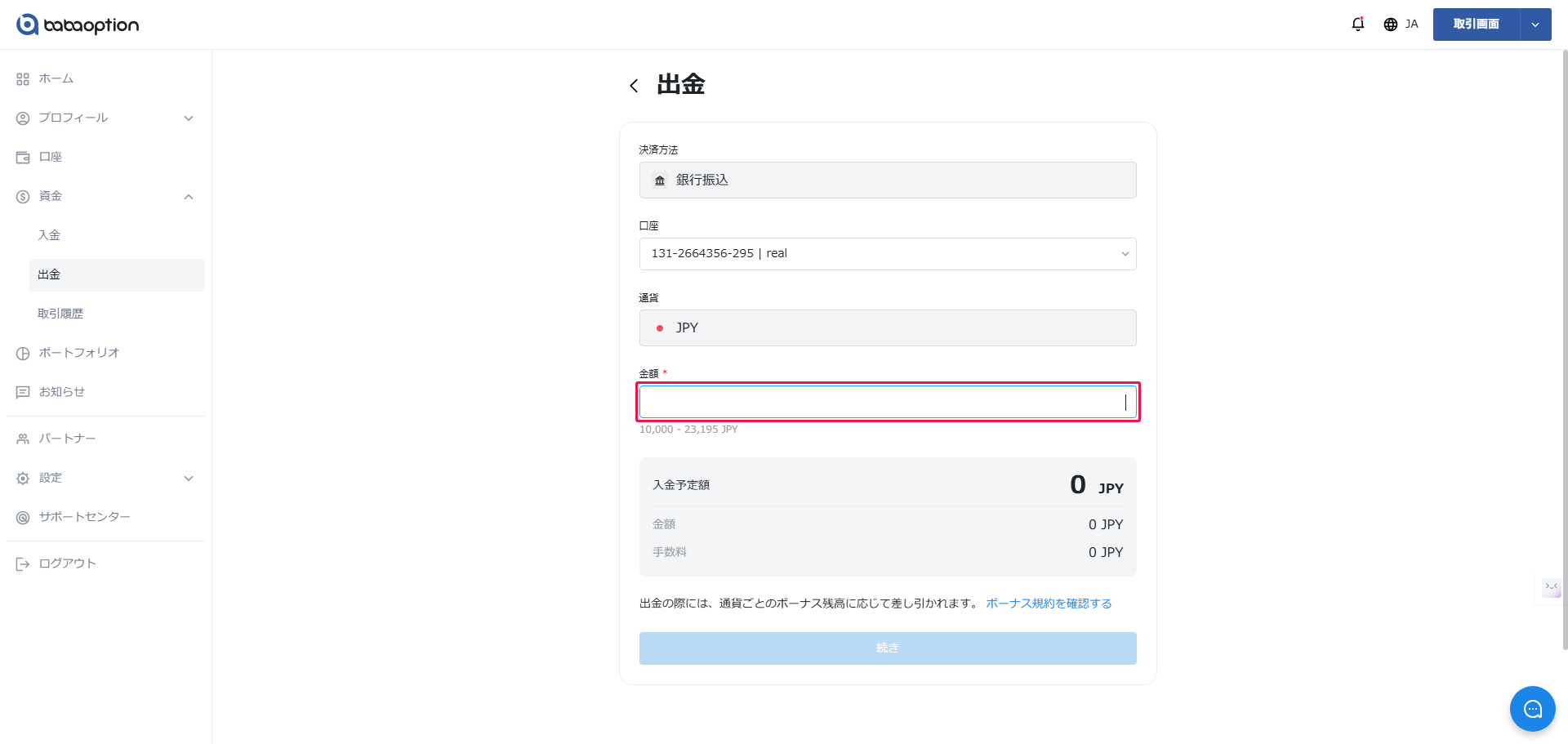This screenshot has height=744, width=1568.
Task: Select 入金 in the sidebar menu
Action: 49,235
